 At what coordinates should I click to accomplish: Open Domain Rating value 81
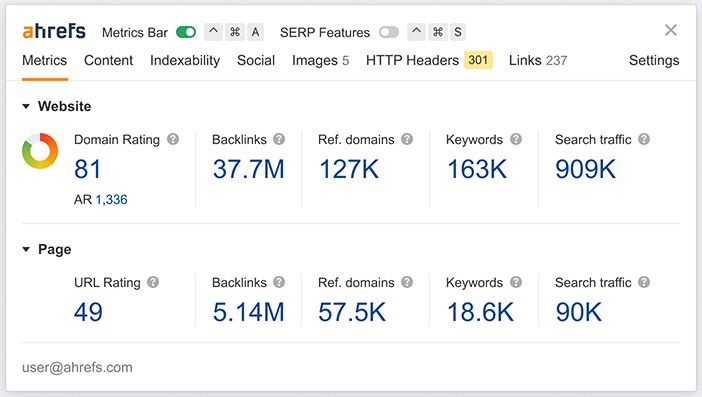[88, 169]
